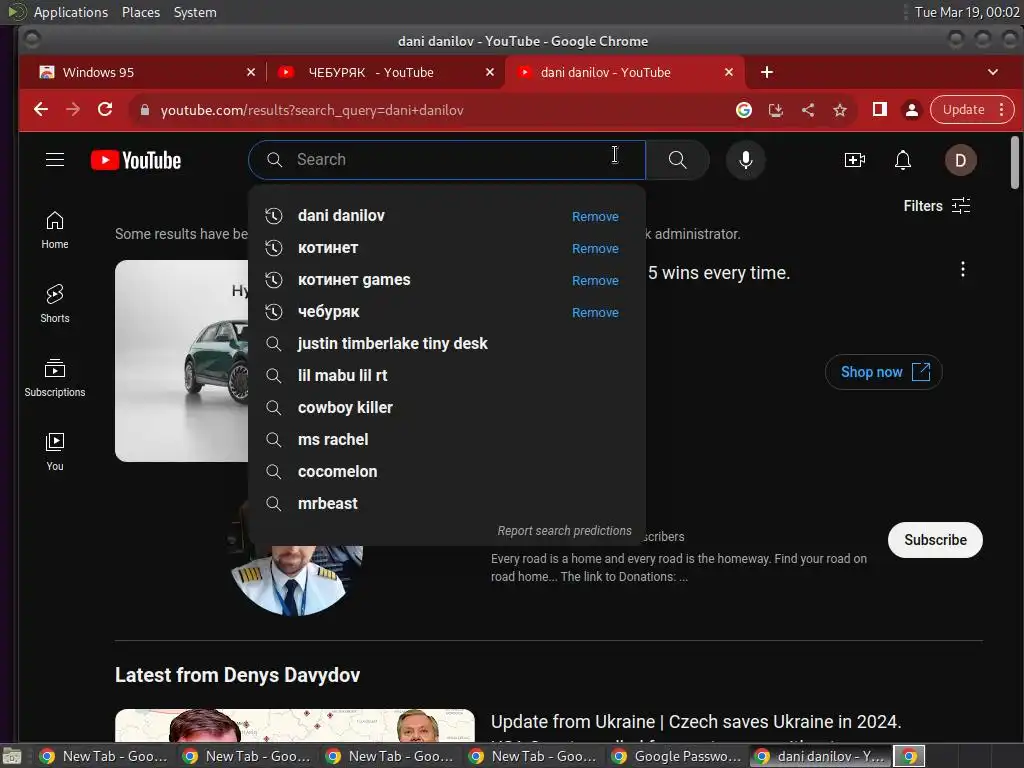This screenshot has width=1024, height=768.
Task: Remove 'котинет' from search history
Action: click(x=595, y=248)
